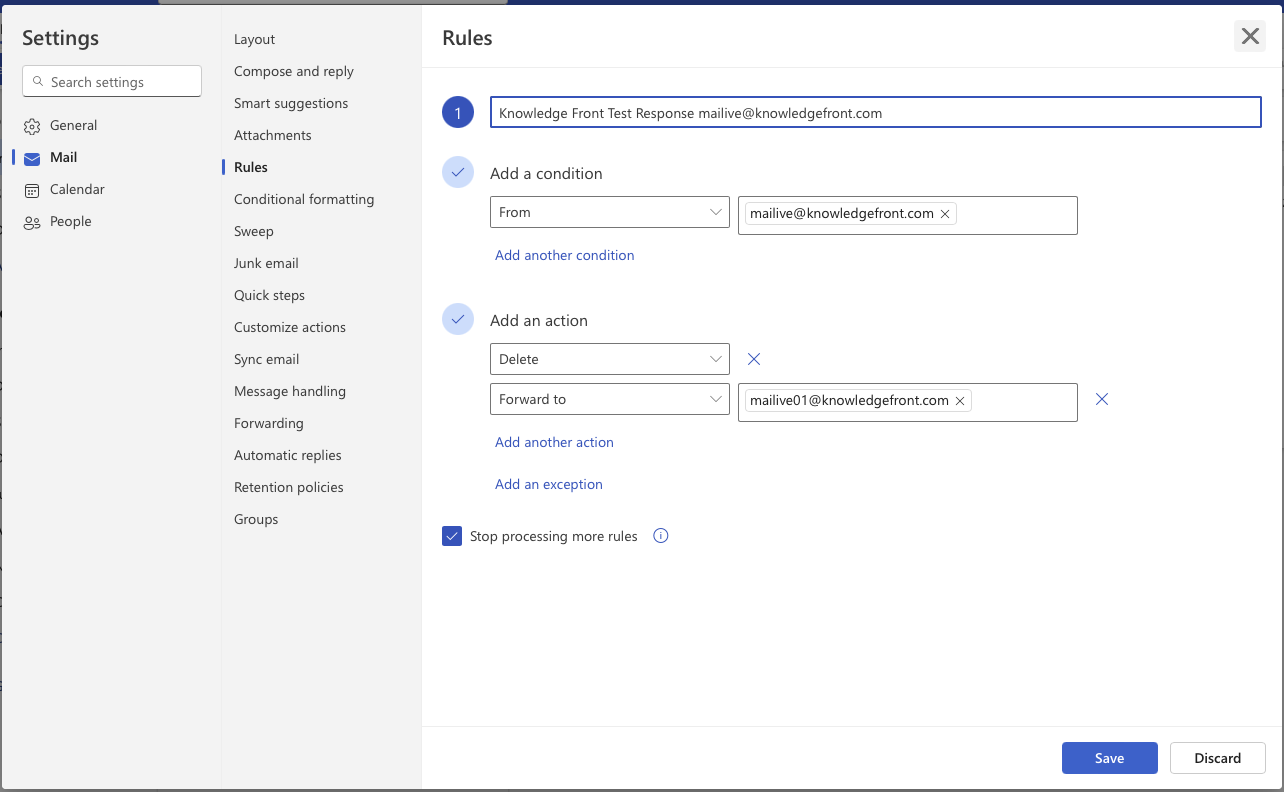Viewport: 1284px width, 792px height.
Task: Click the Forward to recipients field
Action: tap(908, 402)
